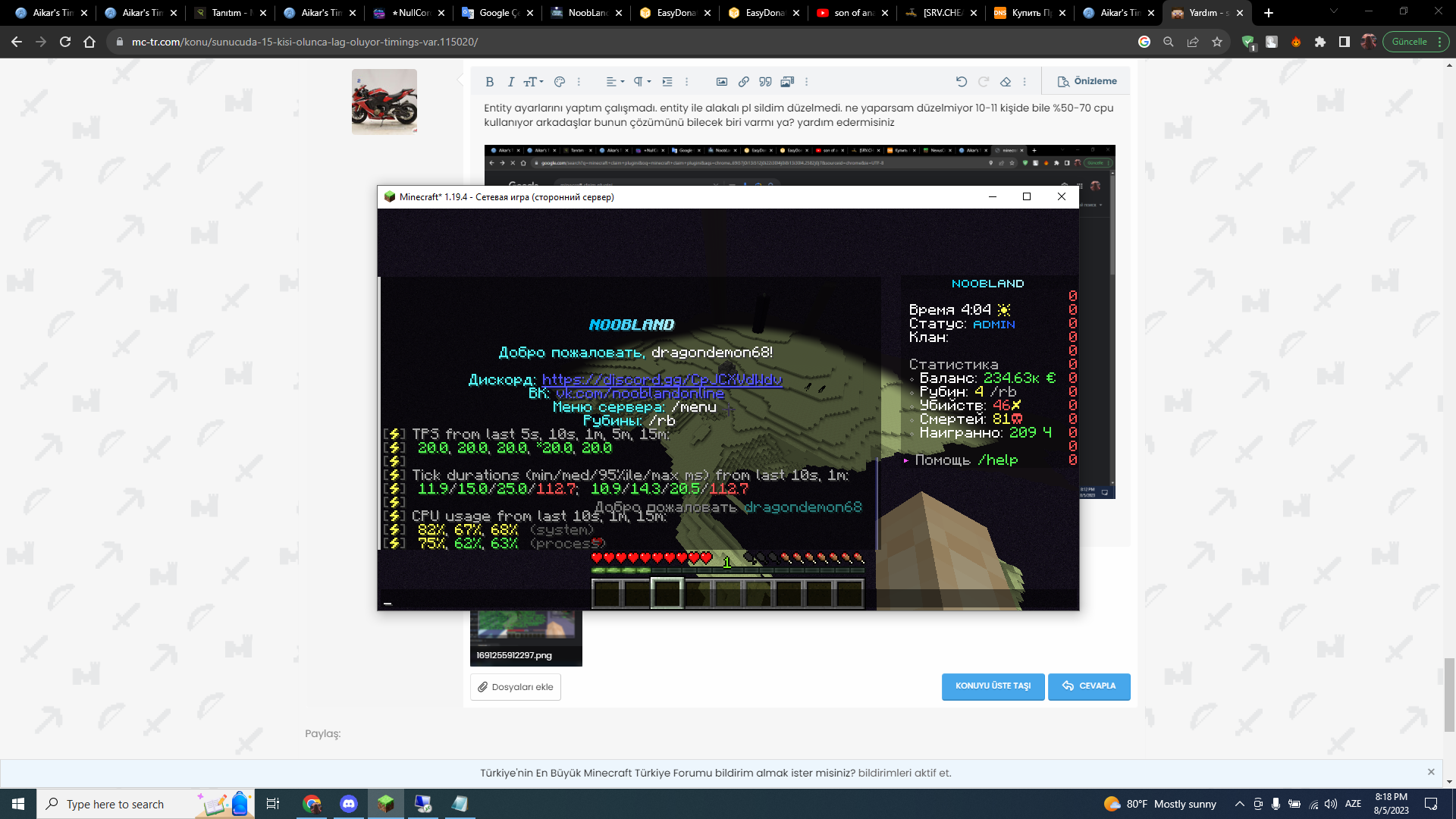
Task: Toggle bold formatting in the editor
Action: 489,82
